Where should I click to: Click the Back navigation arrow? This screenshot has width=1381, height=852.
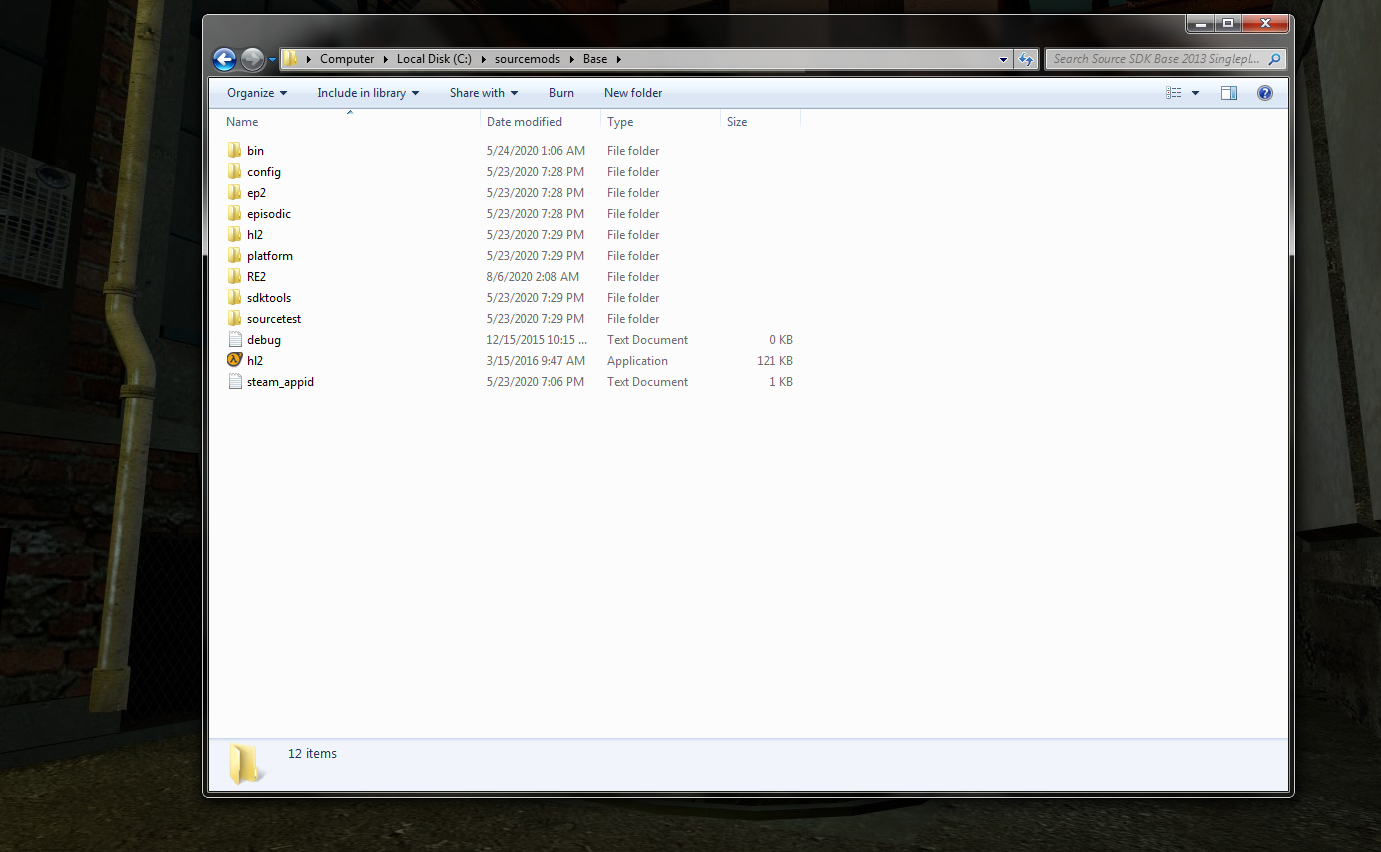[224, 60]
